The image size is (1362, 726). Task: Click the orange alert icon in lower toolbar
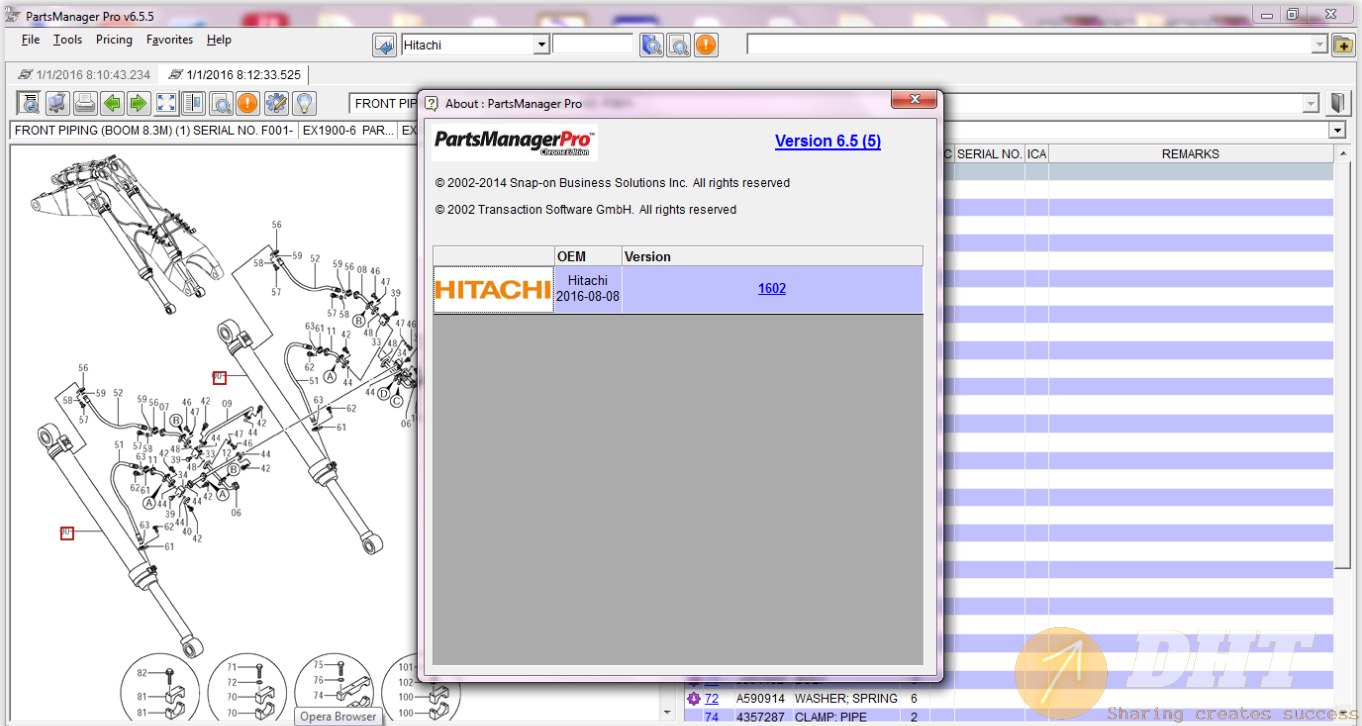coord(248,103)
